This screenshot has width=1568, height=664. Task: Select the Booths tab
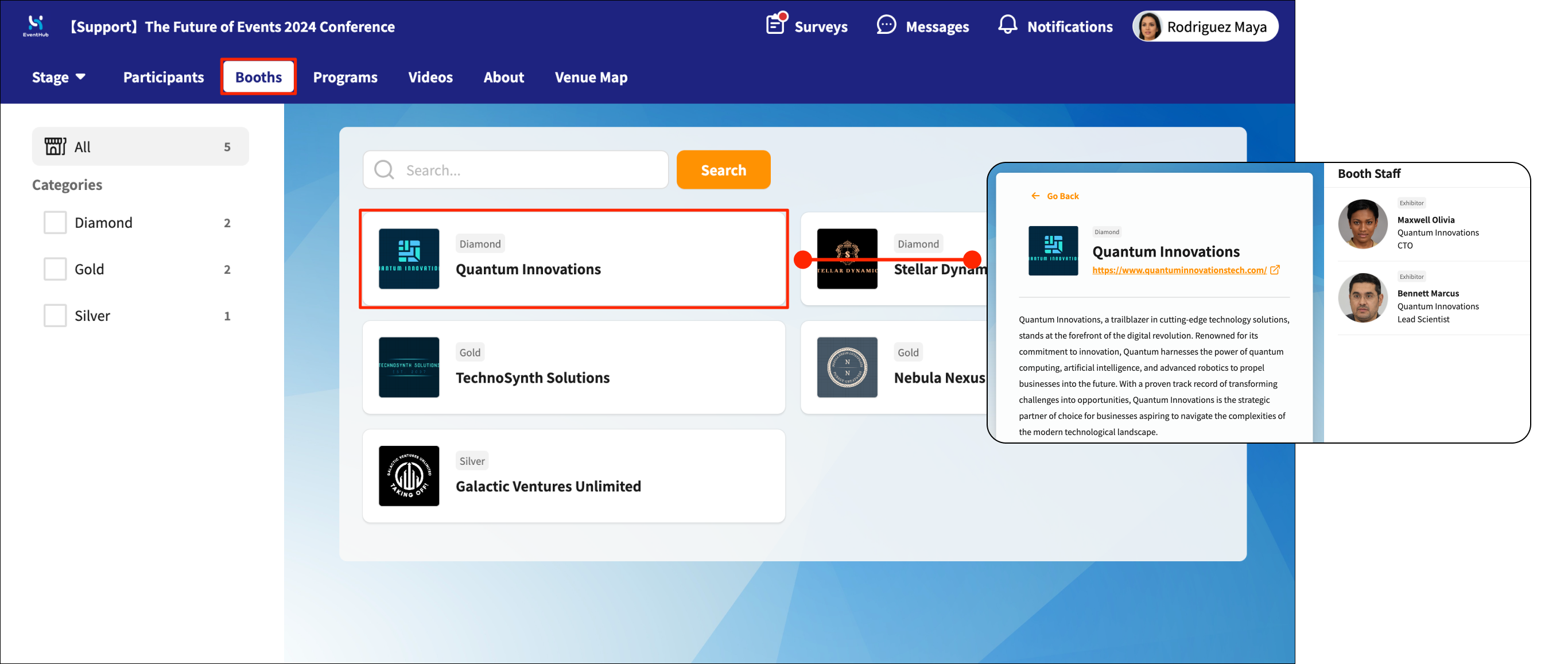[x=259, y=77]
